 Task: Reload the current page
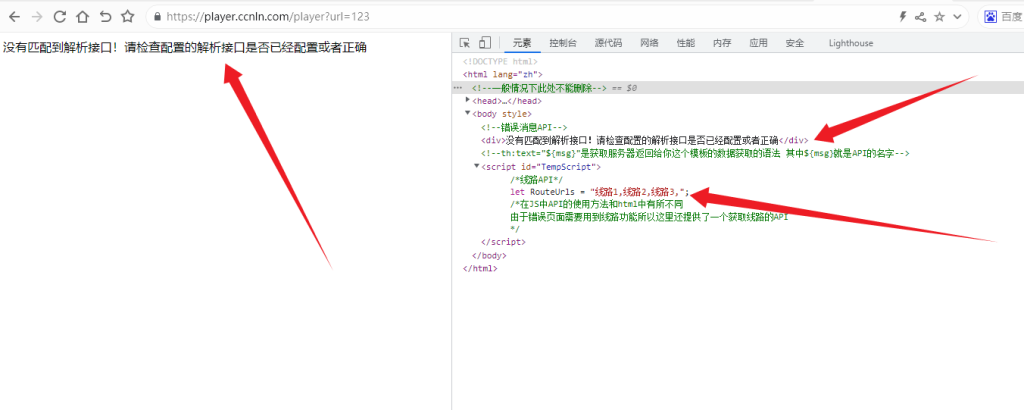[x=59, y=16]
